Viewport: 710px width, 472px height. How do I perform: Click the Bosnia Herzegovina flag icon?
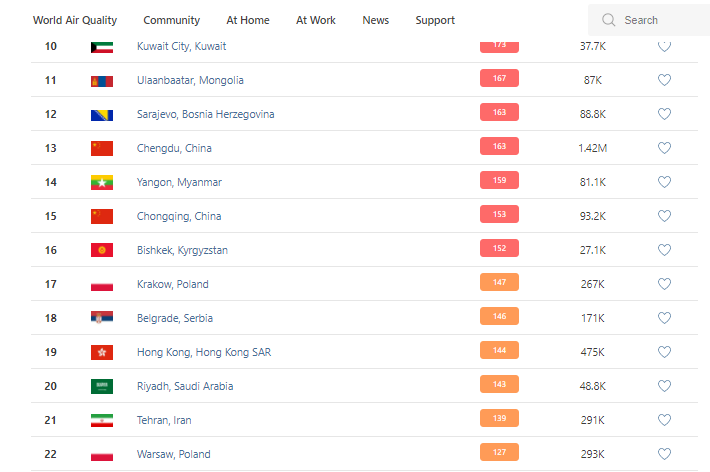(102, 114)
